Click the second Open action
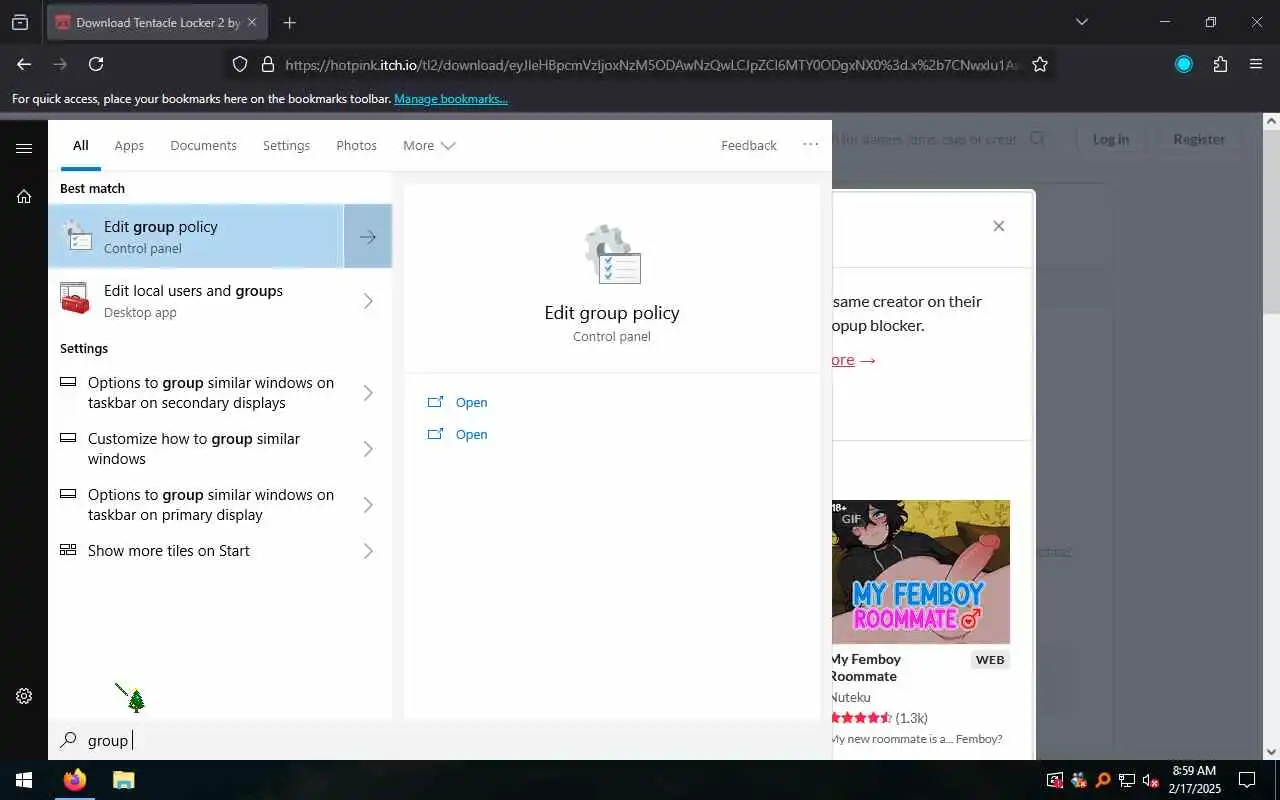 [x=471, y=434]
